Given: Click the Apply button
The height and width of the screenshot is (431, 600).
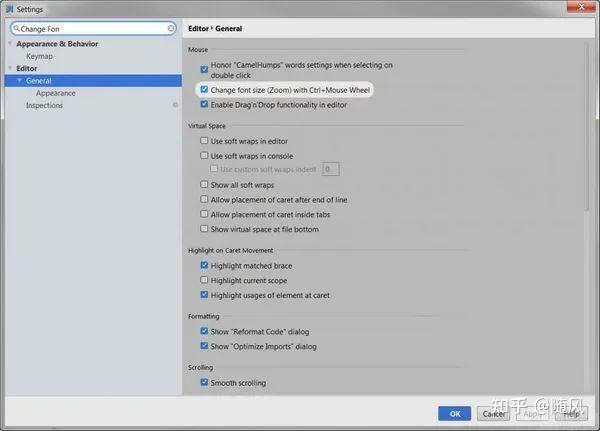Looking at the screenshot, I should pyautogui.click(x=532, y=414).
